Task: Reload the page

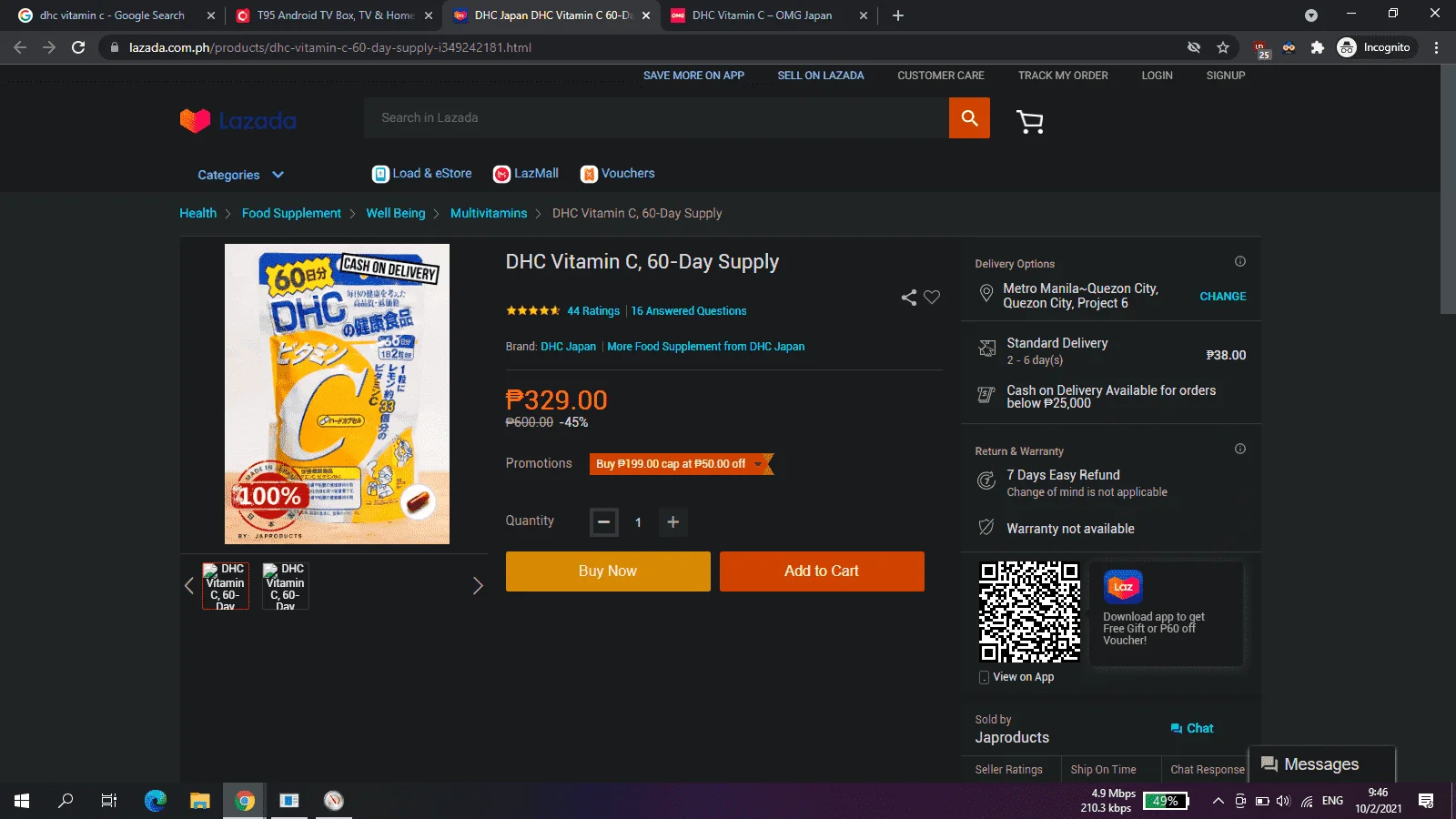Action: coord(79,47)
